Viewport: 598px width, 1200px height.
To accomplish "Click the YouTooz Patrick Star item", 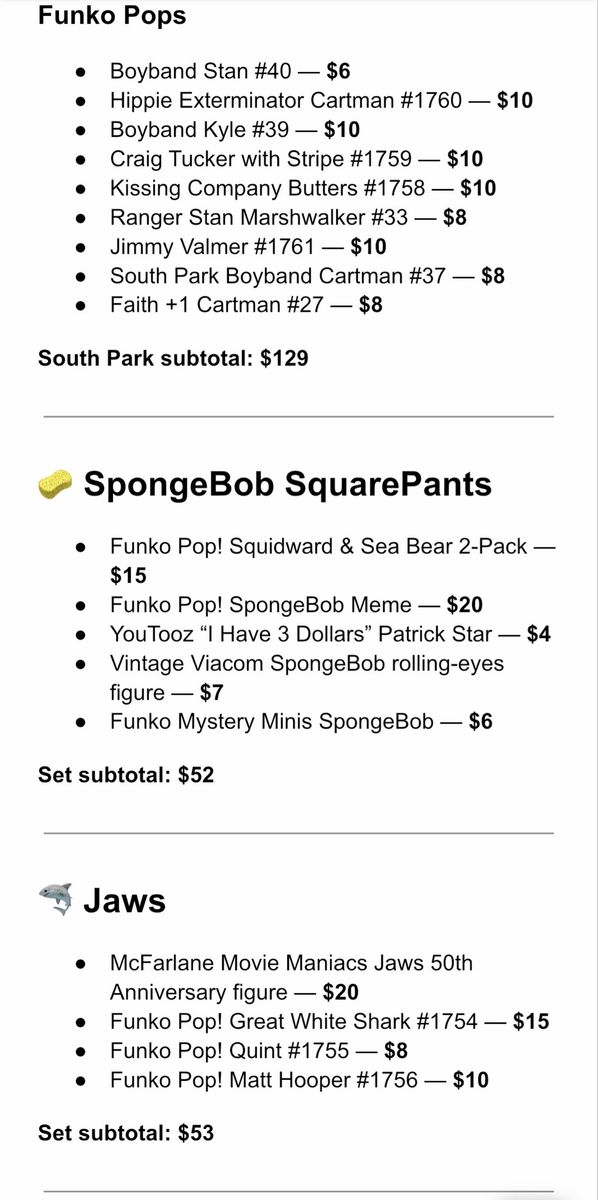I will click(x=330, y=633).
